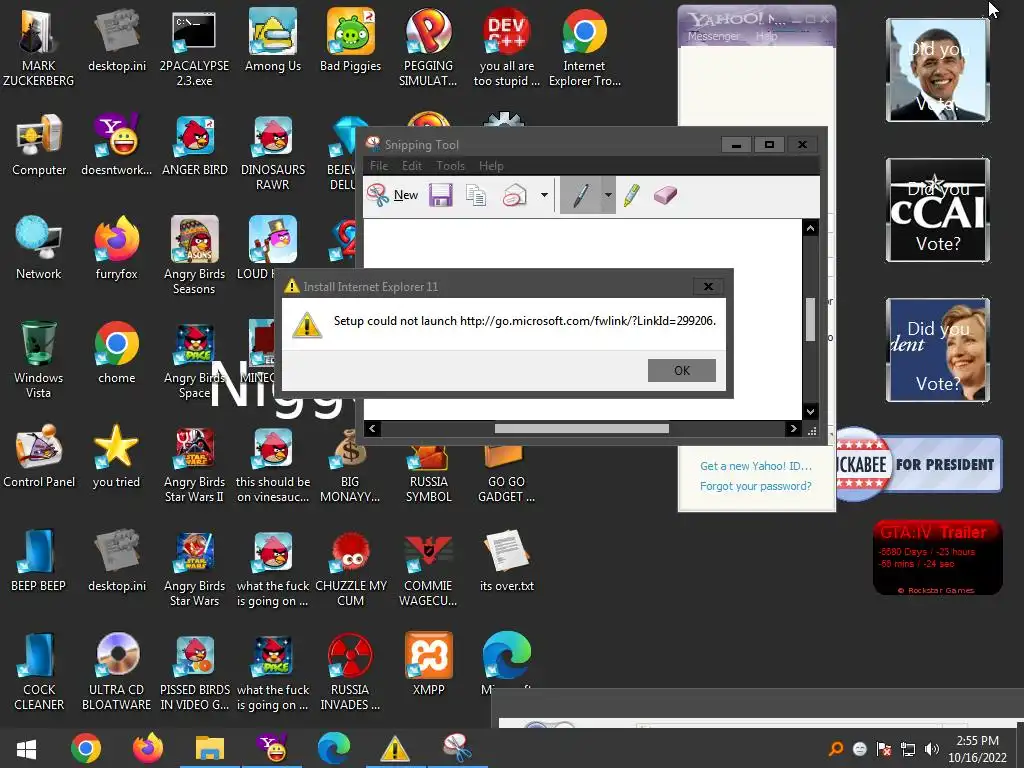Image resolution: width=1024 pixels, height=768 pixels.
Task: Click the 'FOR PRESIDENT' Huckabee banner
Action: (x=920, y=464)
